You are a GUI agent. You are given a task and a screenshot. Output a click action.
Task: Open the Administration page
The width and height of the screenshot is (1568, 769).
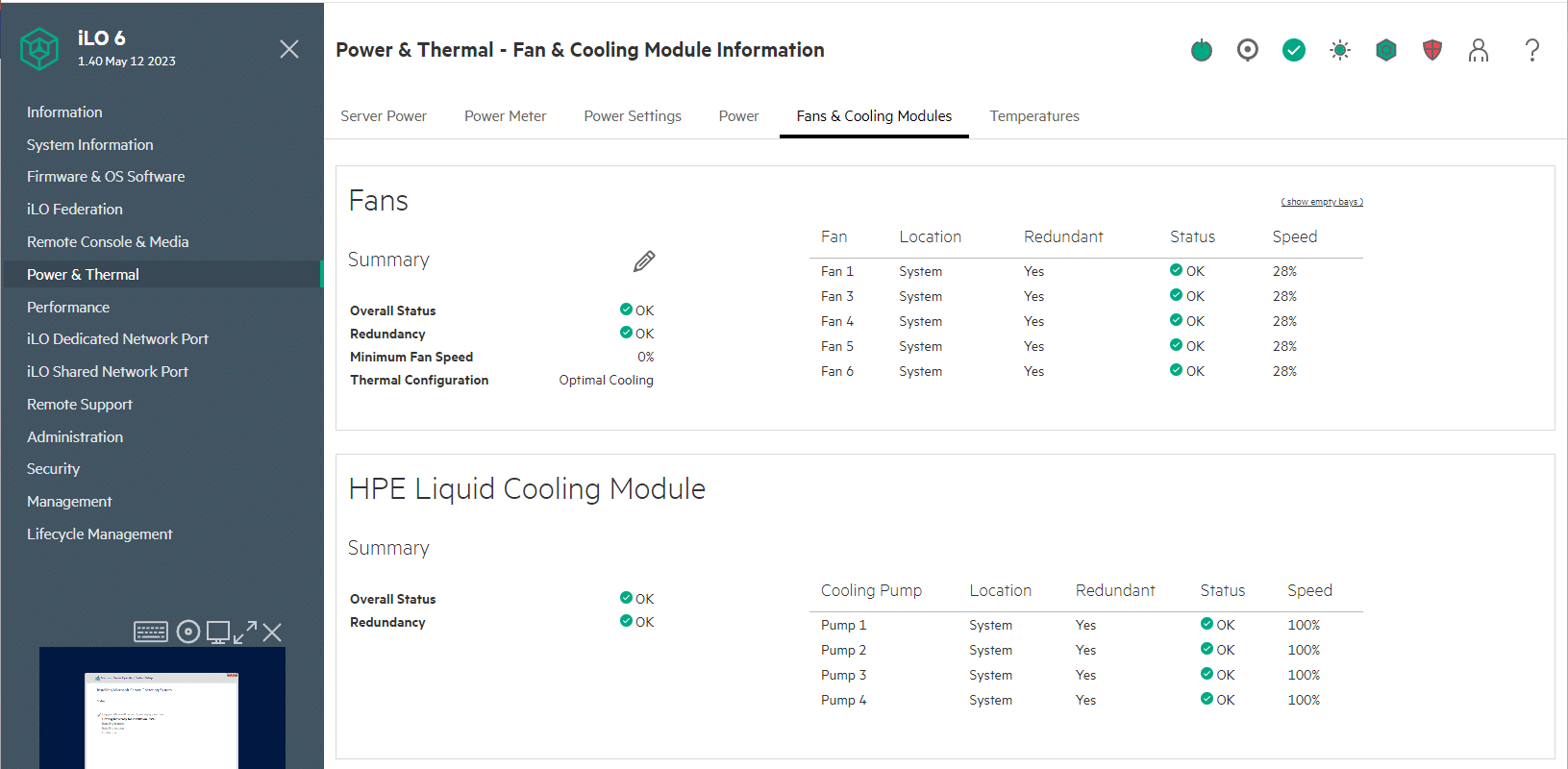75,437
